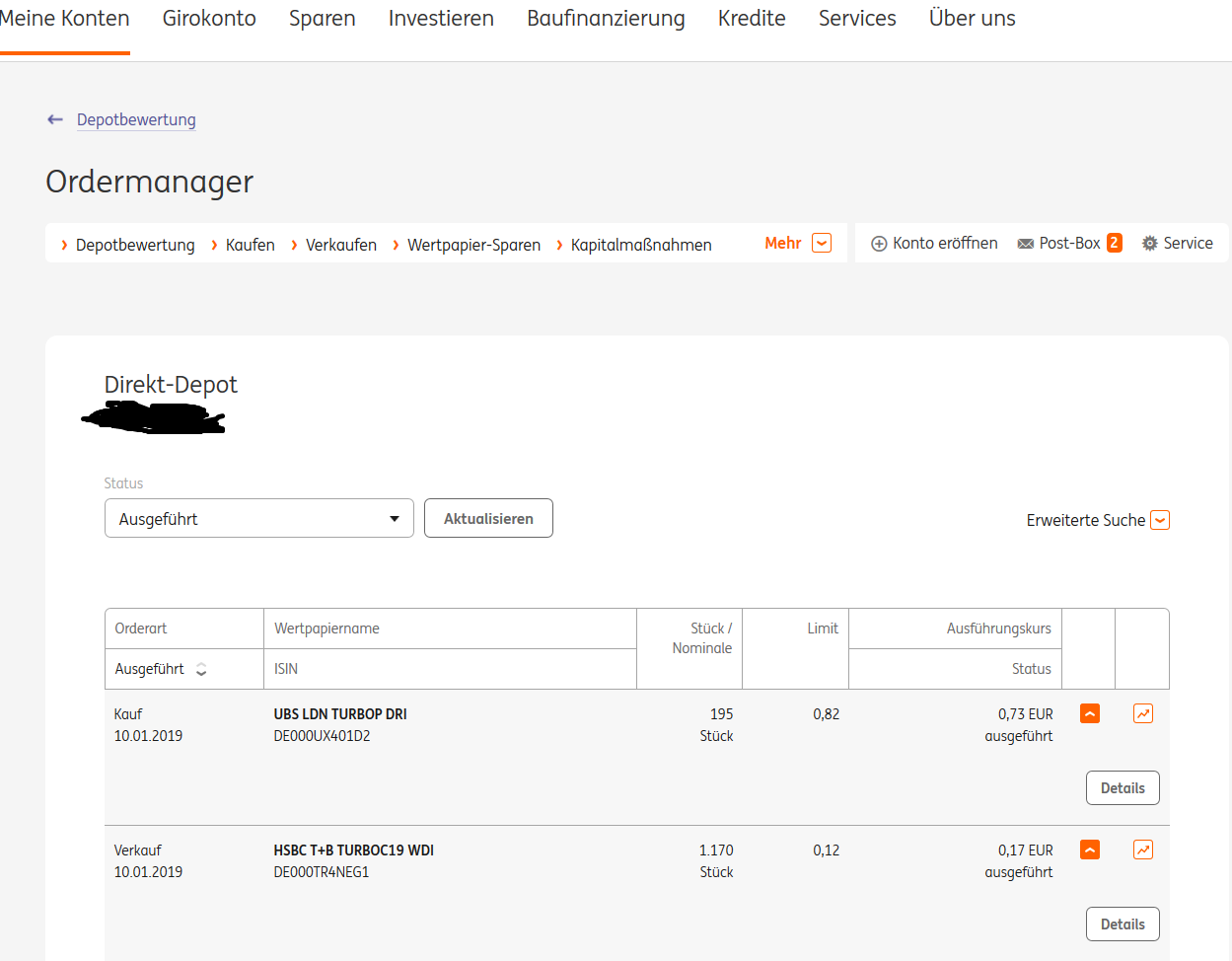Image resolution: width=1232 pixels, height=961 pixels.
Task: Sort by Ausgeführt column arrows
Action: pos(201,669)
